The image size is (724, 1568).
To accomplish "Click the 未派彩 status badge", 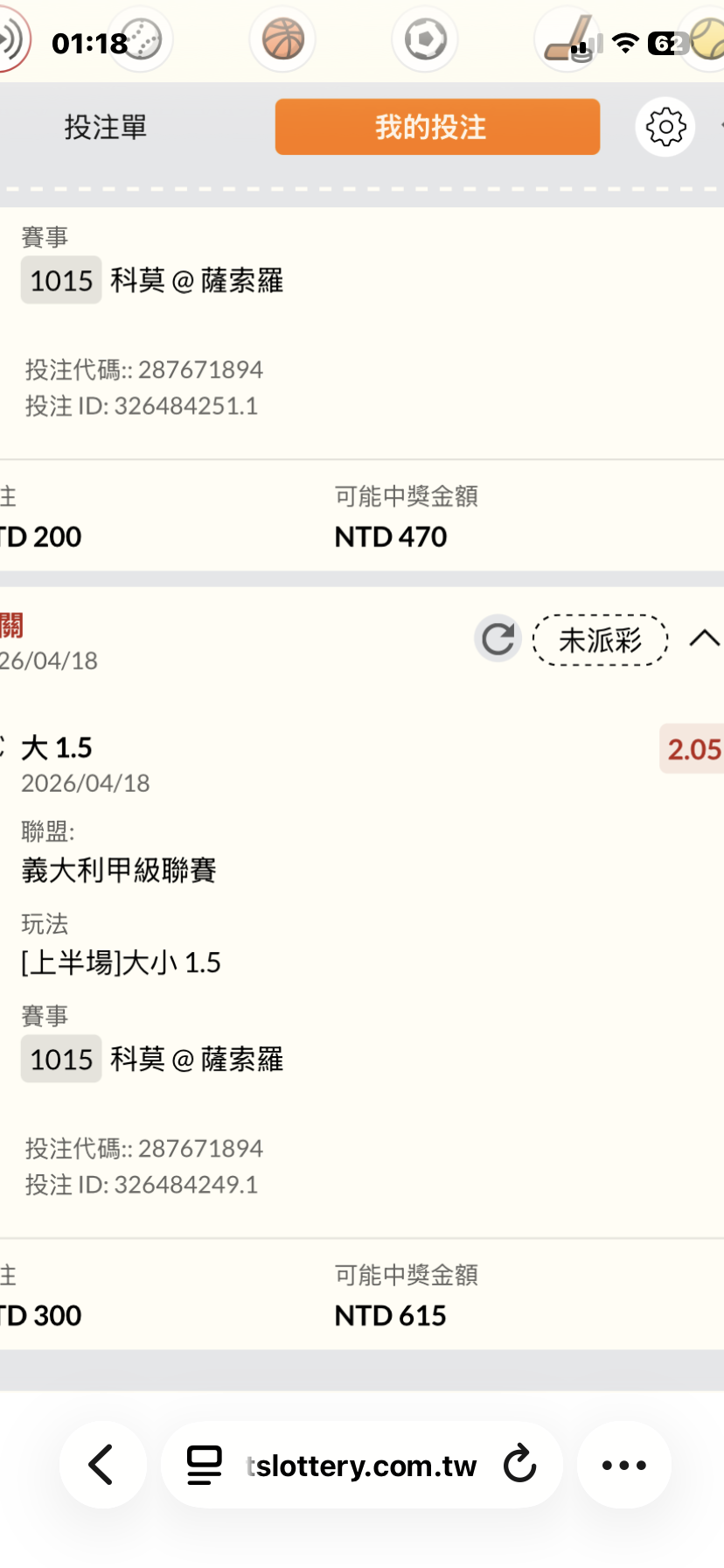I will [600, 640].
